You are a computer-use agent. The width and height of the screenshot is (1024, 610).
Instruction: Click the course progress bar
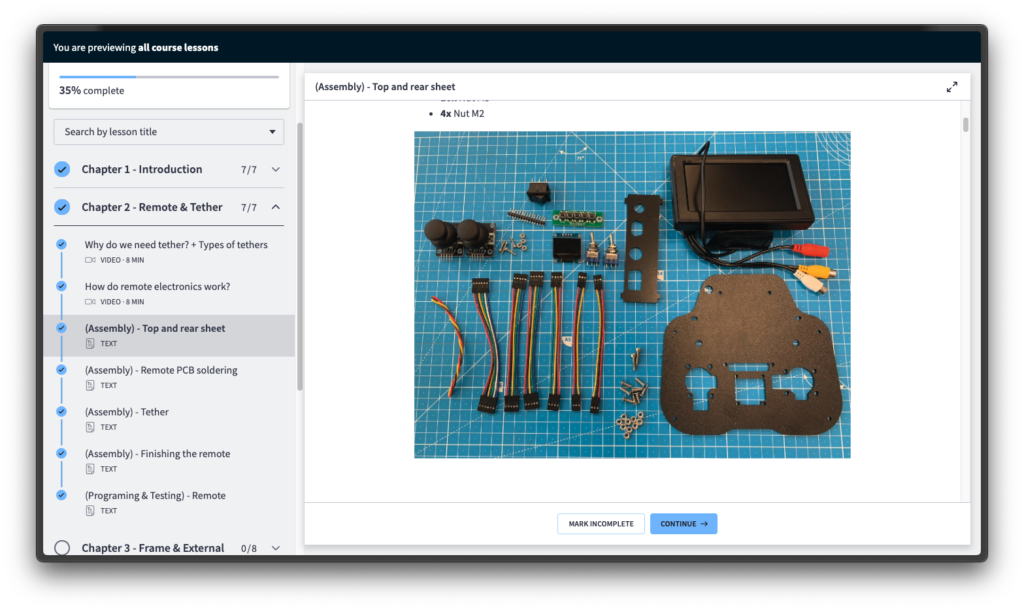click(x=169, y=77)
